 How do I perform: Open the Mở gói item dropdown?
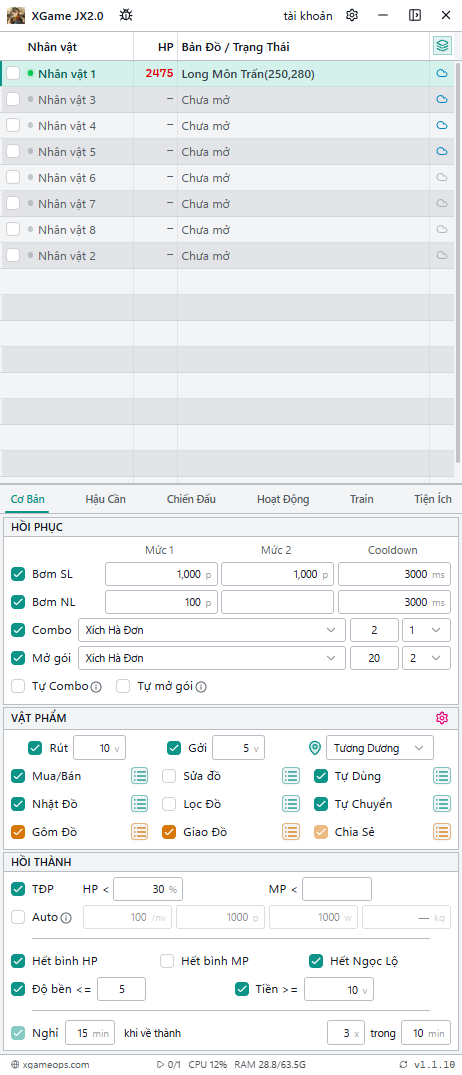coord(212,658)
